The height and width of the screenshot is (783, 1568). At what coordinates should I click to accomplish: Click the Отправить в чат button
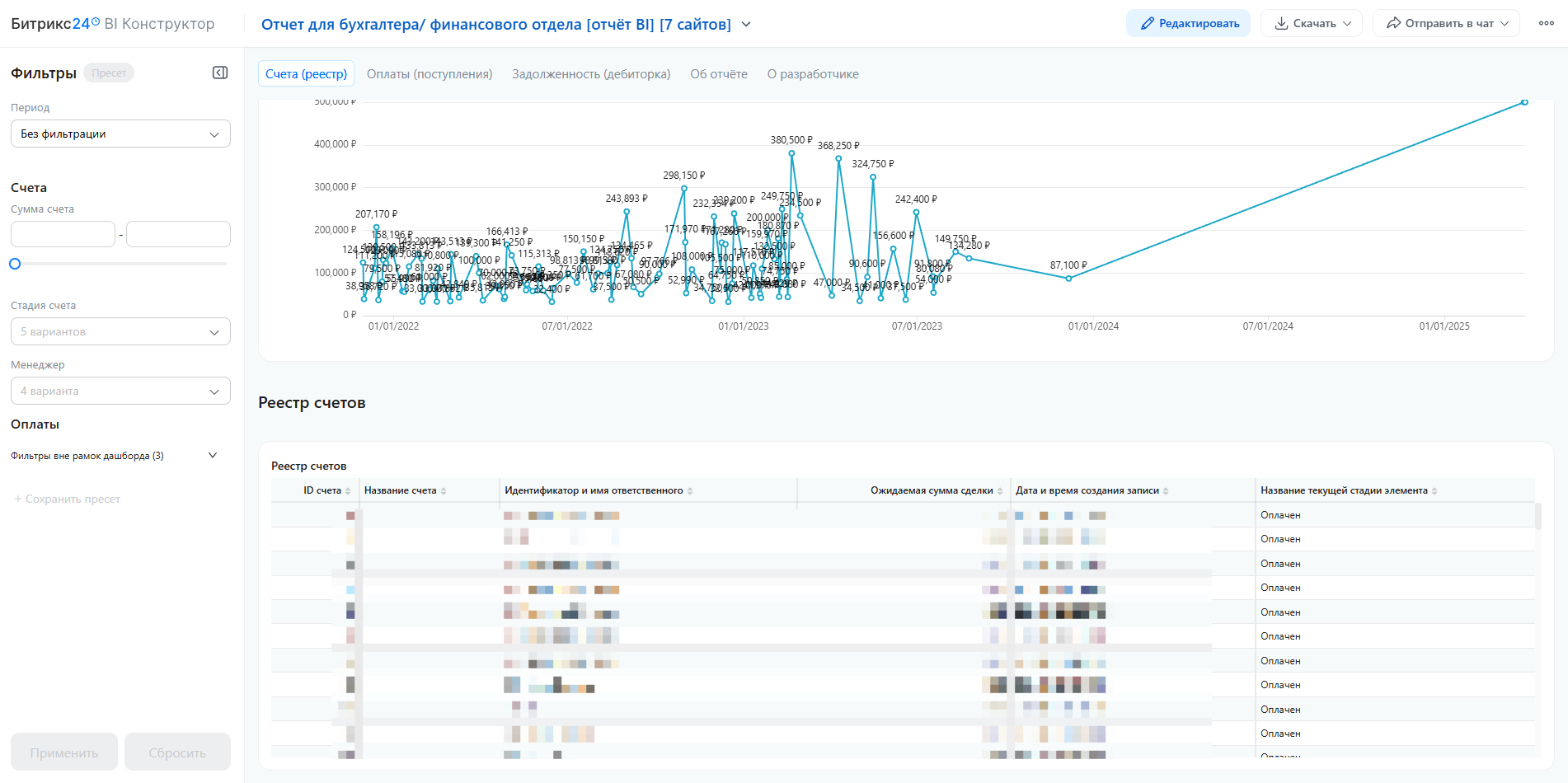1446,23
